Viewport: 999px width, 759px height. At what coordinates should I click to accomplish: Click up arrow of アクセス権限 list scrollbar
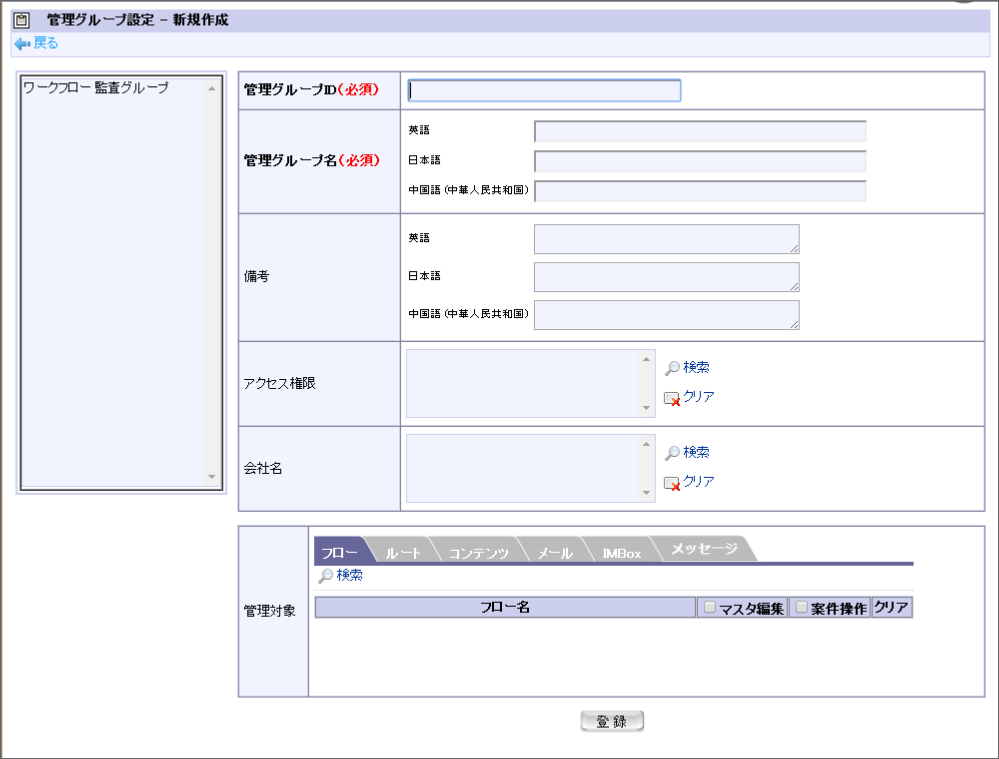[646, 359]
